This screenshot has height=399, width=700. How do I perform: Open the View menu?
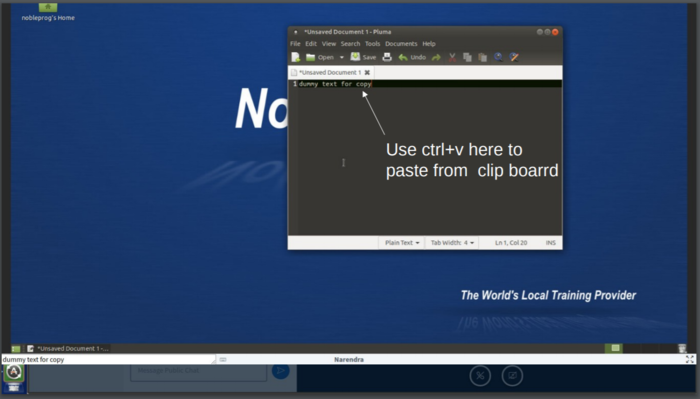pyautogui.click(x=329, y=44)
